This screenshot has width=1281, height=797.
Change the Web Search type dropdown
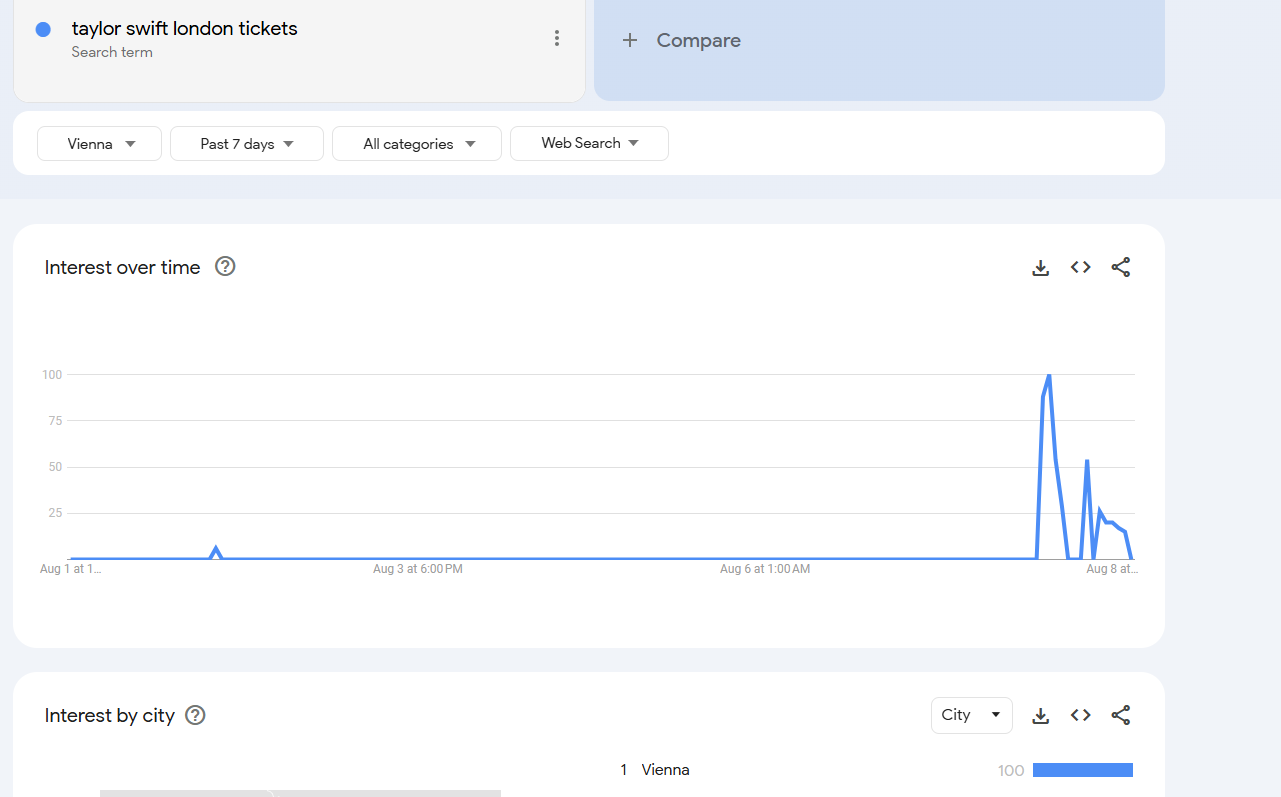pos(589,144)
